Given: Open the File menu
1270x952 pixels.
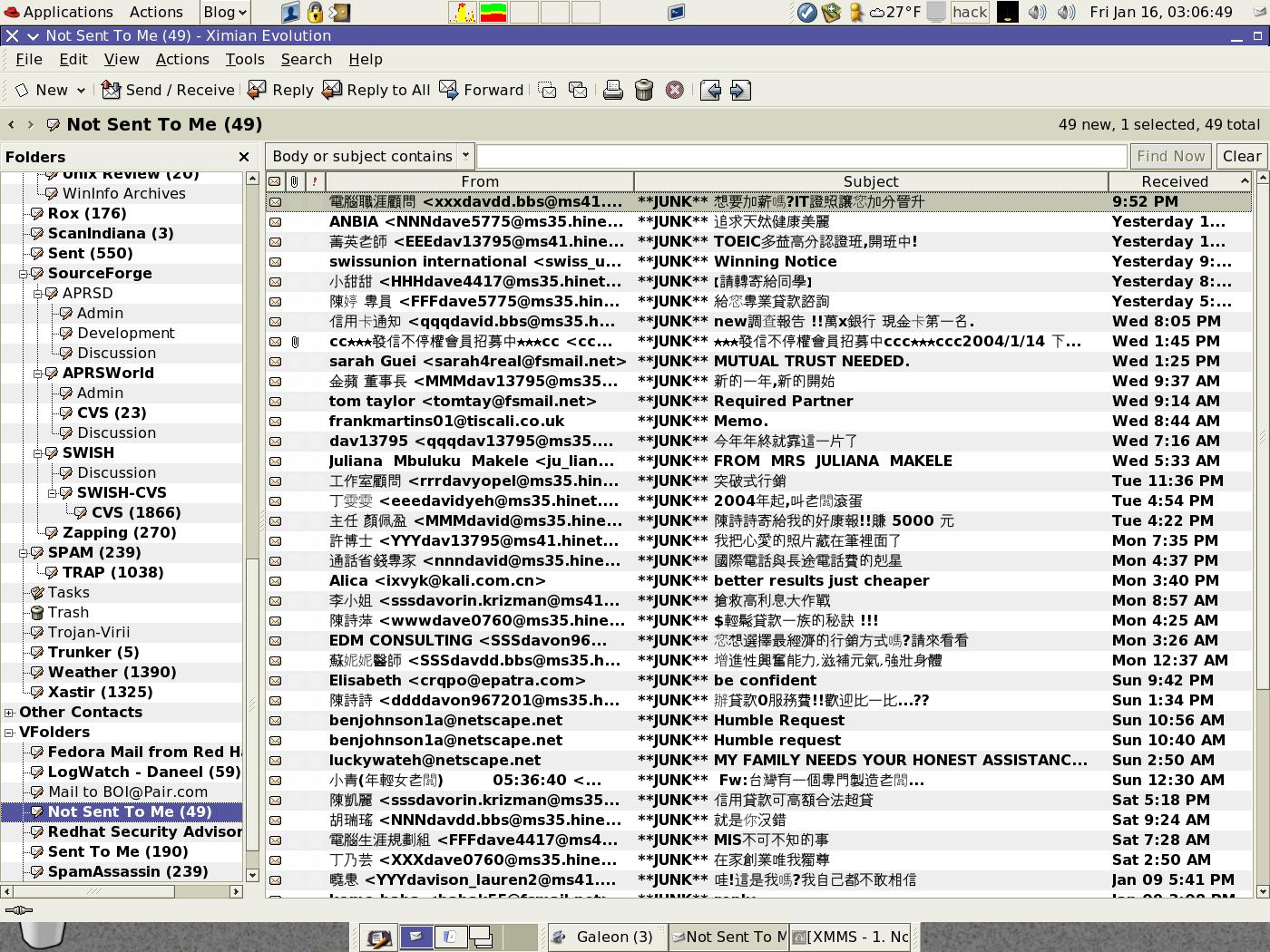Looking at the screenshot, I should click(x=29, y=59).
